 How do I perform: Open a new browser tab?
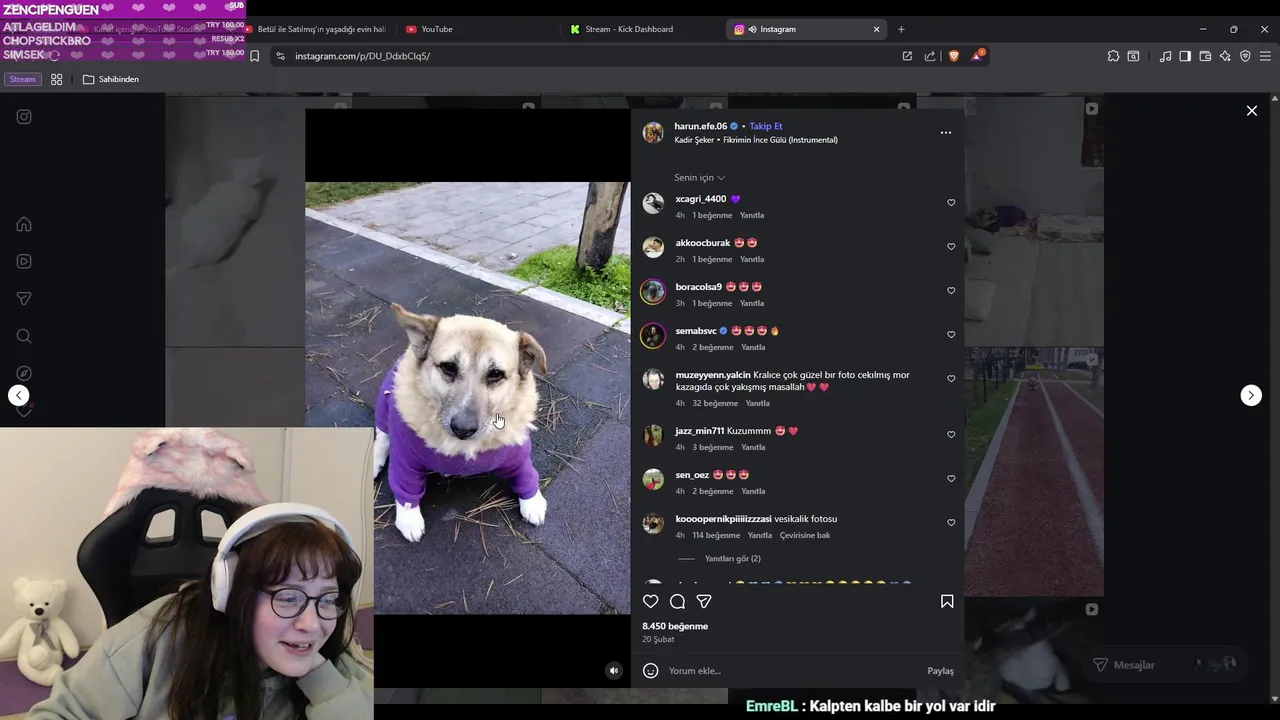[901, 29]
